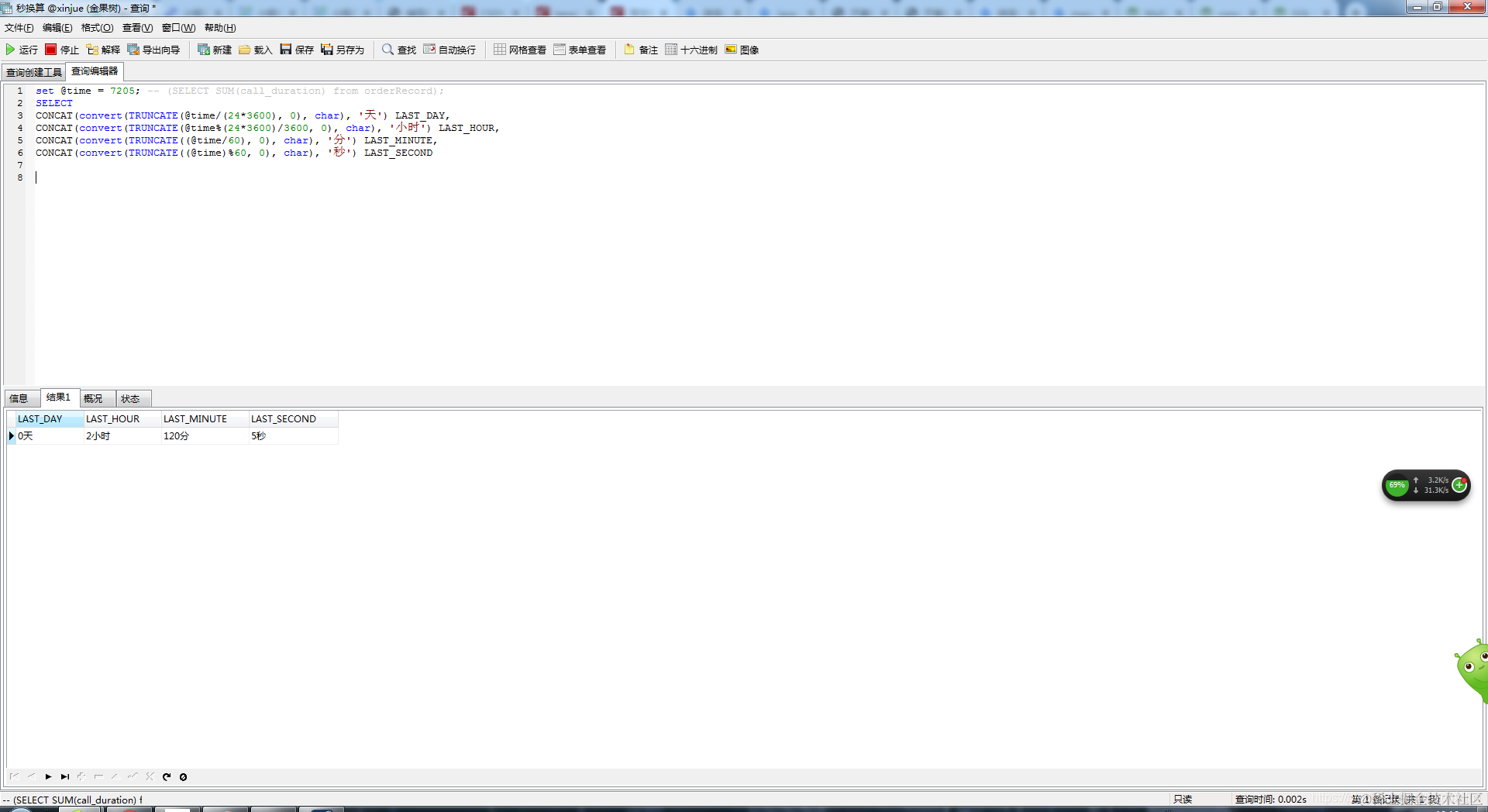
Task: Click the SELECT keyword on line 2
Action: (x=54, y=103)
